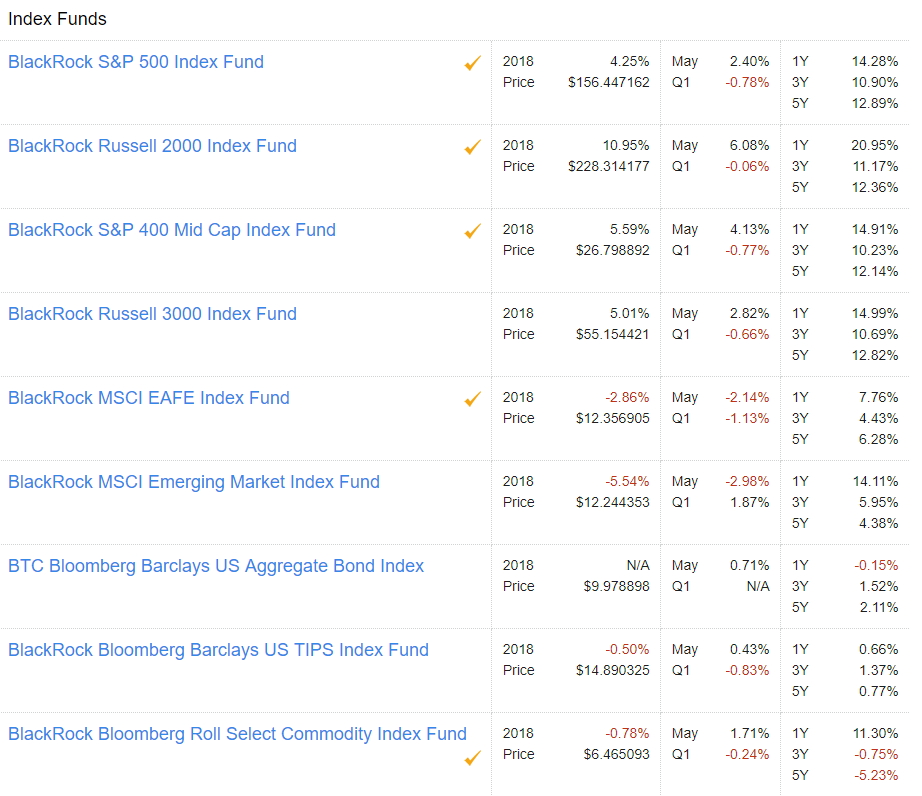Click the 6.08% May return value

[750, 146]
